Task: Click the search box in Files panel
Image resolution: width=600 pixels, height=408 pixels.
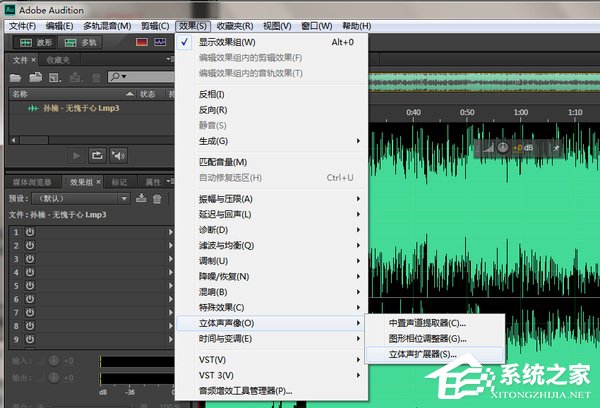Action: [141, 77]
